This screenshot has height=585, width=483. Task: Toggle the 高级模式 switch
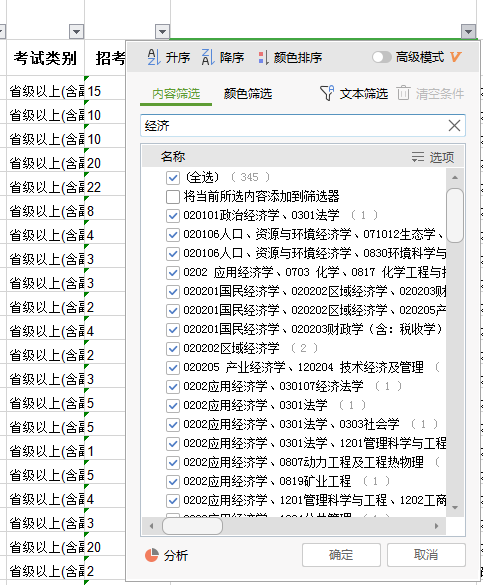pyautogui.click(x=382, y=57)
